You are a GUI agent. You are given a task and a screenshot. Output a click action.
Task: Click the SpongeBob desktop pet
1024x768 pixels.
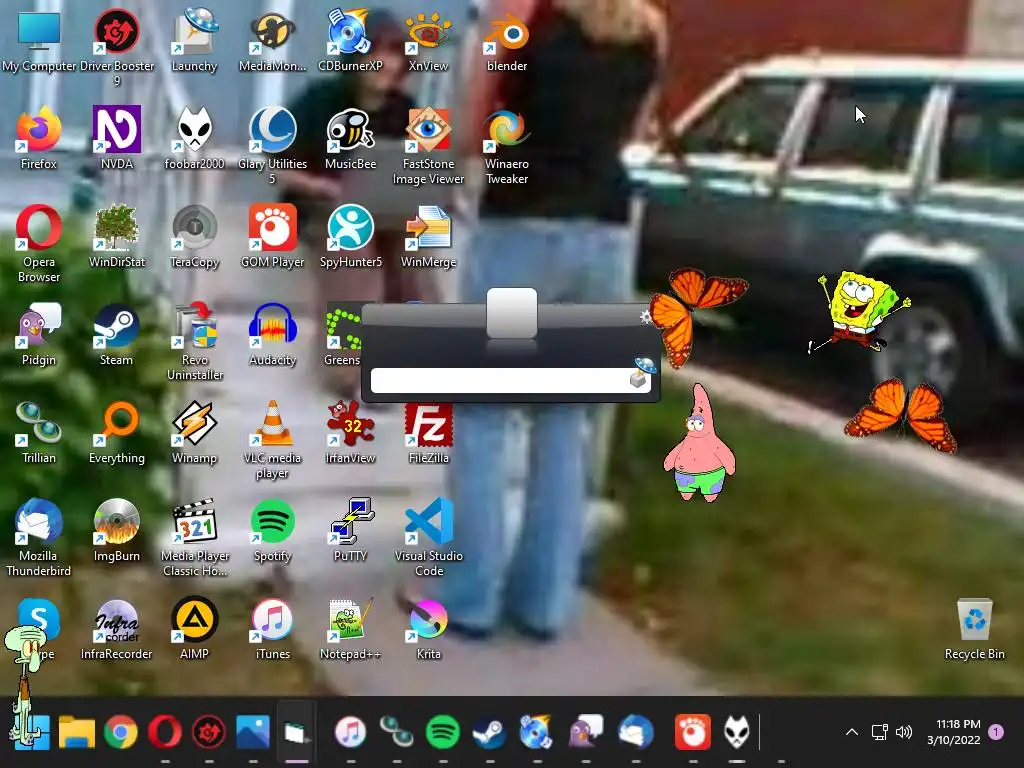(858, 312)
